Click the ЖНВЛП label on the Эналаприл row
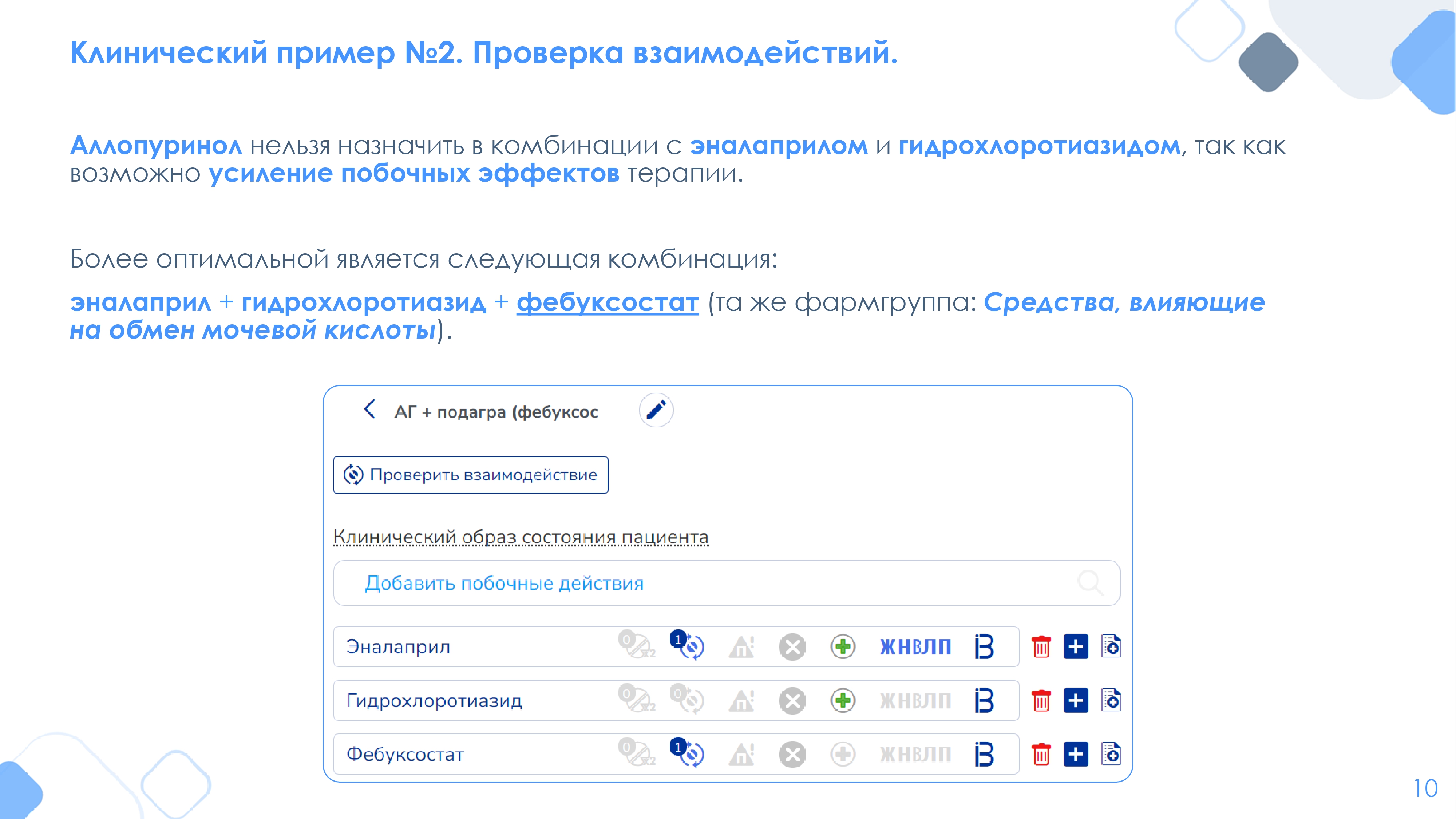This screenshot has width=1456, height=819. [915, 646]
